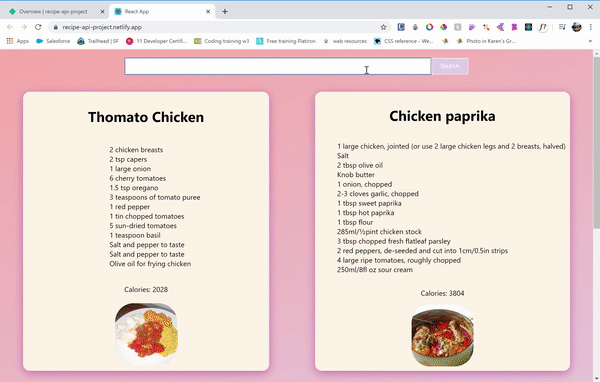Image resolution: width=600 pixels, height=382 pixels.
Task: Open the Free training Flatiron bookmark
Action: pyautogui.click(x=286, y=41)
